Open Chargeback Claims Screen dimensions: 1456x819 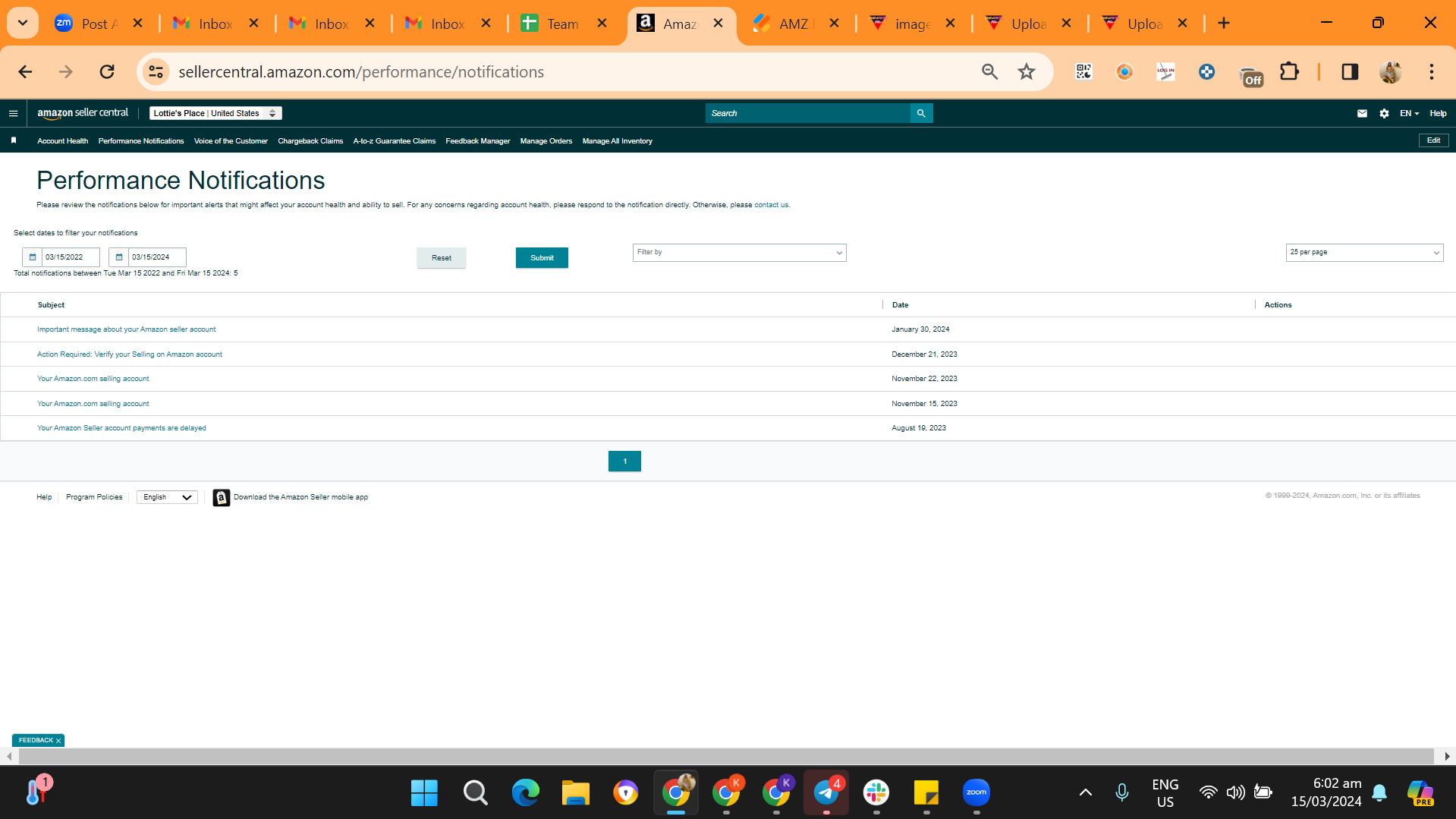pyautogui.click(x=310, y=141)
